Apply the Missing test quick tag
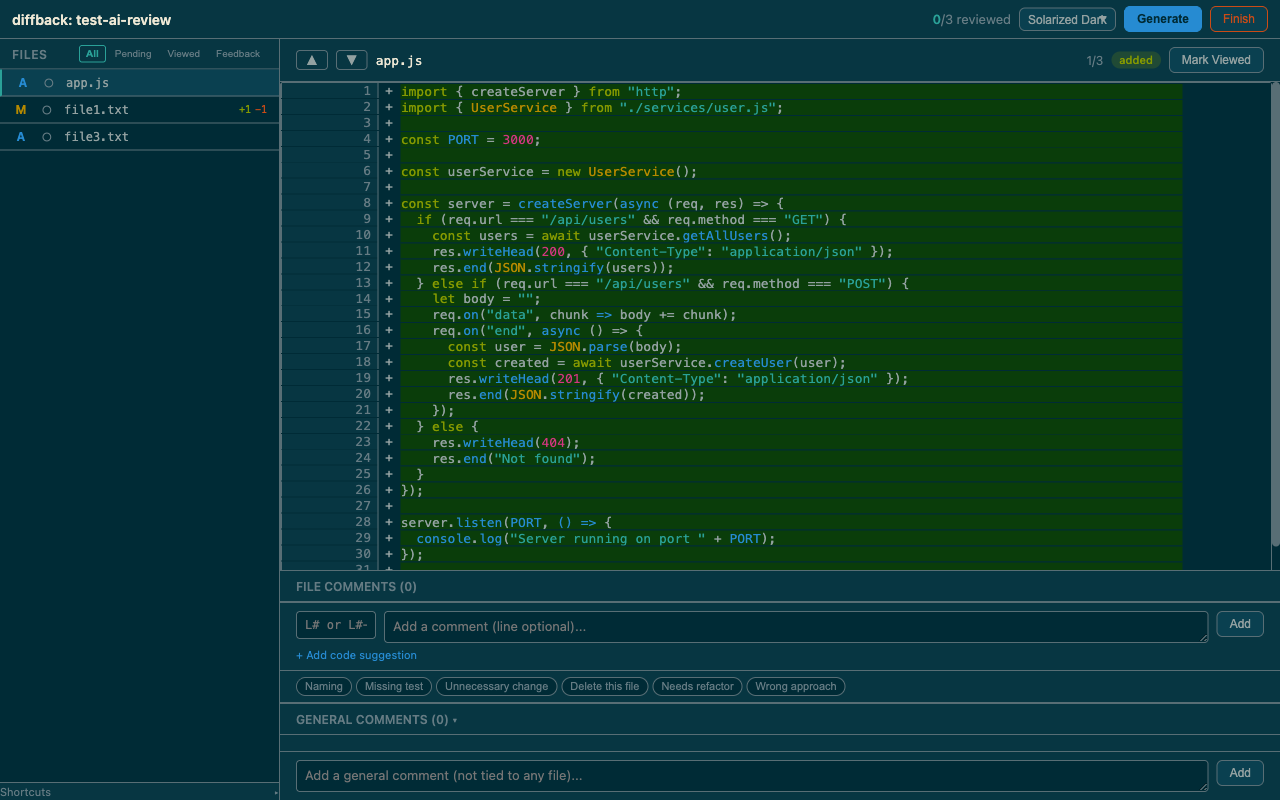The image size is (1280, 800). 393,686
